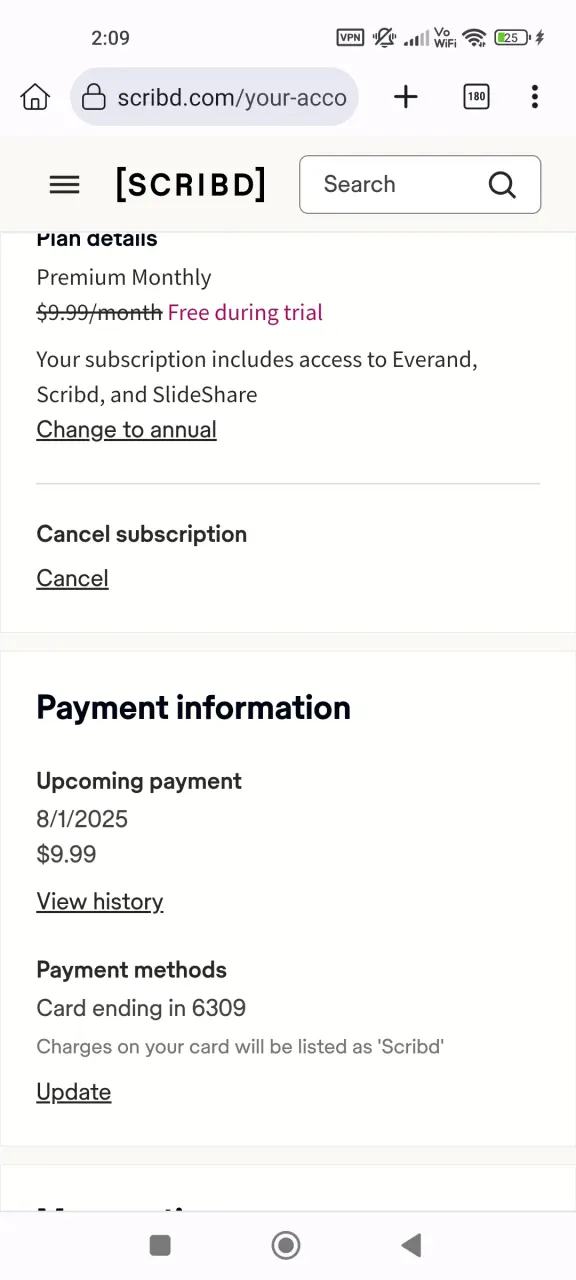576x1280 pixels.
Task: Focus the Search input field
Action: (x=420, y=184)
